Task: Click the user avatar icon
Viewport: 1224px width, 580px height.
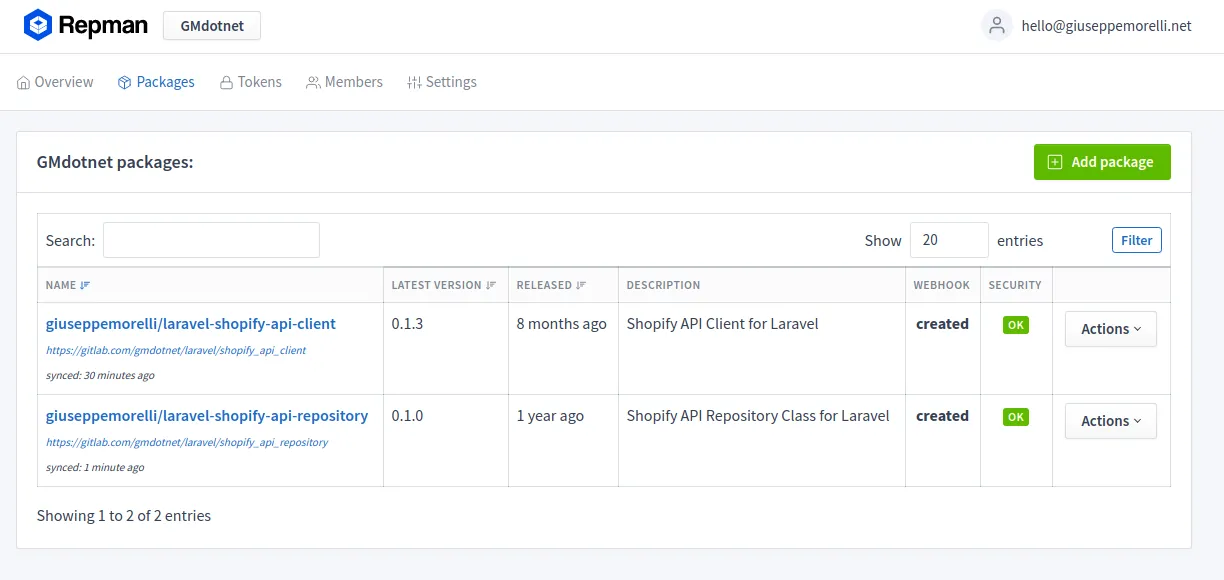Action: pyautogui.click(x=996, y=26)
